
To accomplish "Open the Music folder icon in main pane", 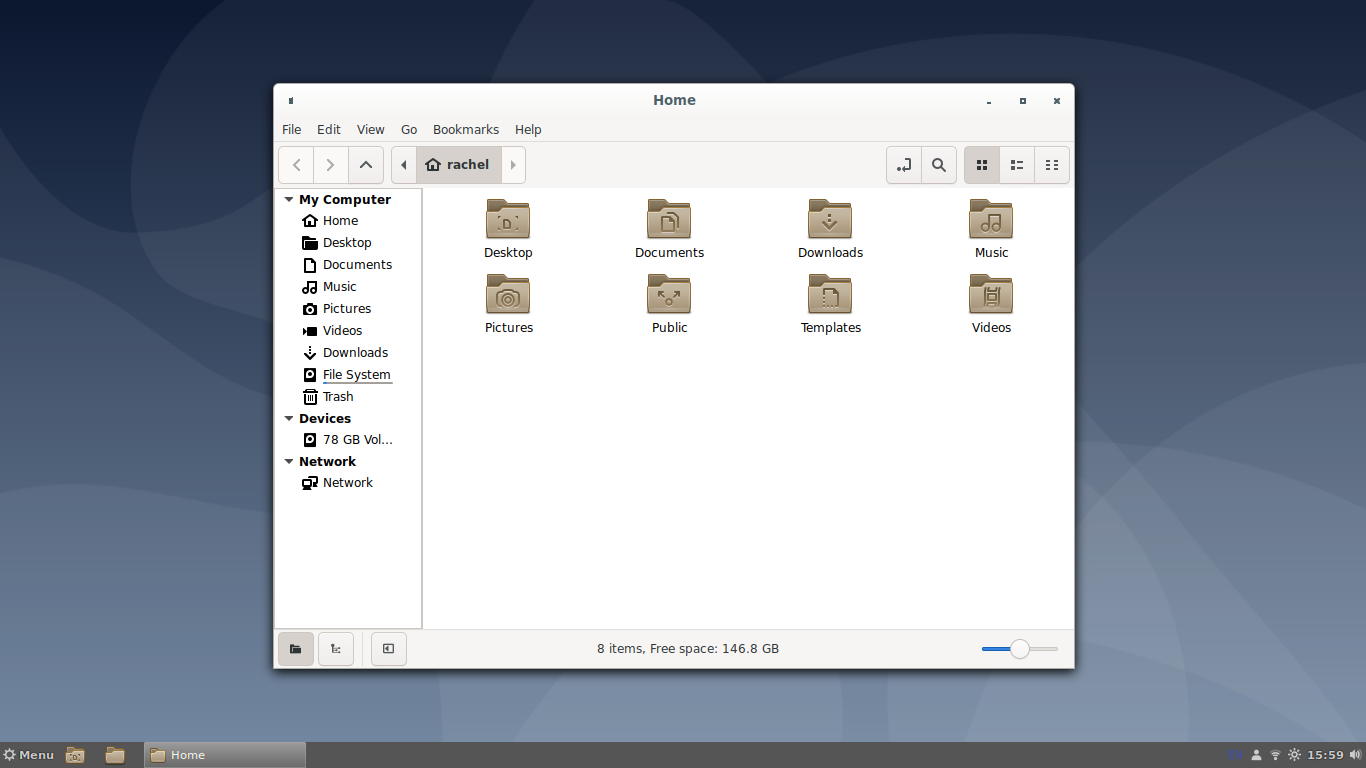I will point(991,219).
